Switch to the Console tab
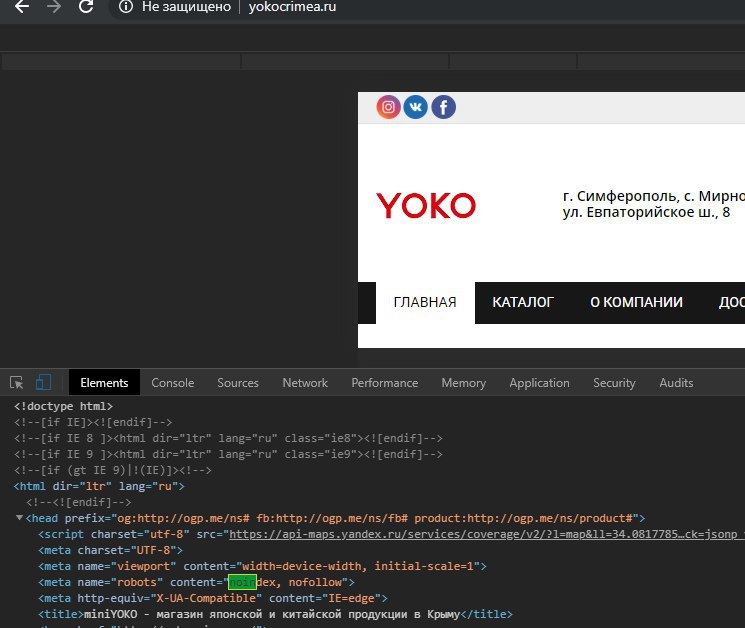This screenshot has height=628, width=745. [x=172, y=383]
